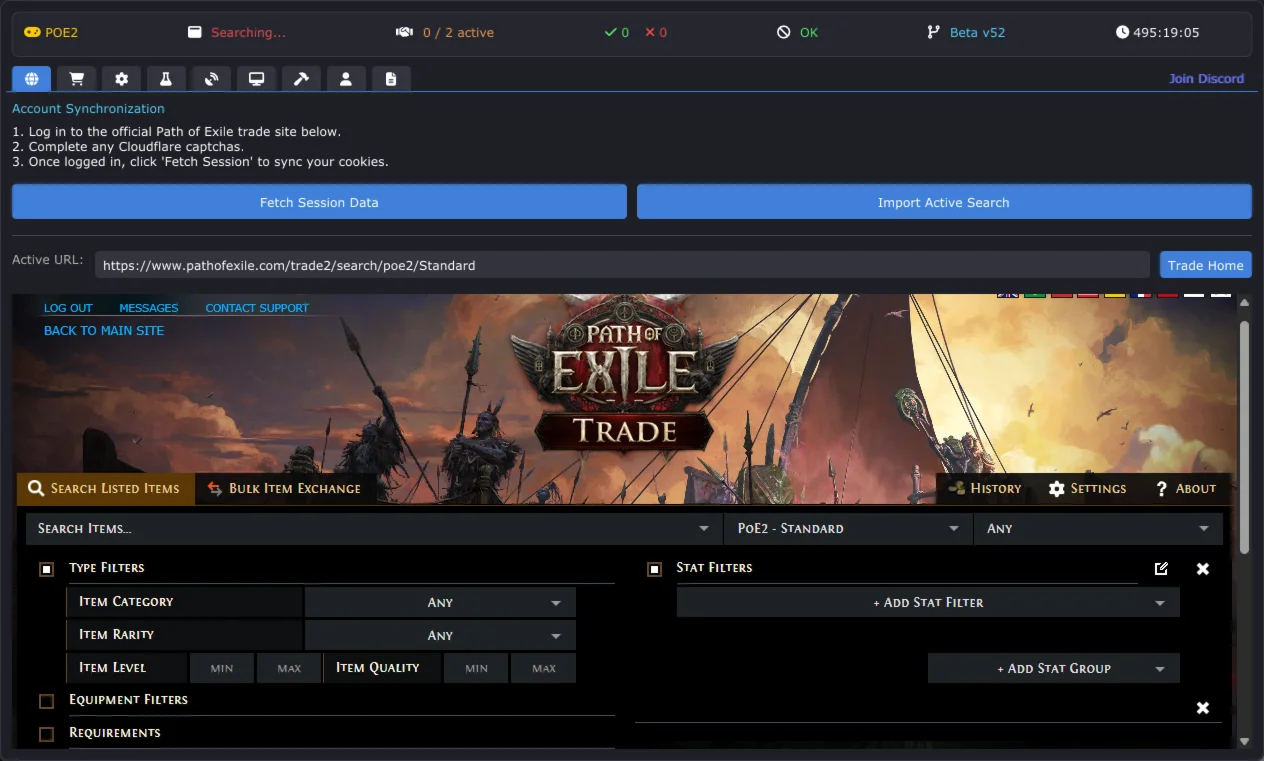Open the History tab label
This screenshot has width=1264, height=761.
click(996, 488)
